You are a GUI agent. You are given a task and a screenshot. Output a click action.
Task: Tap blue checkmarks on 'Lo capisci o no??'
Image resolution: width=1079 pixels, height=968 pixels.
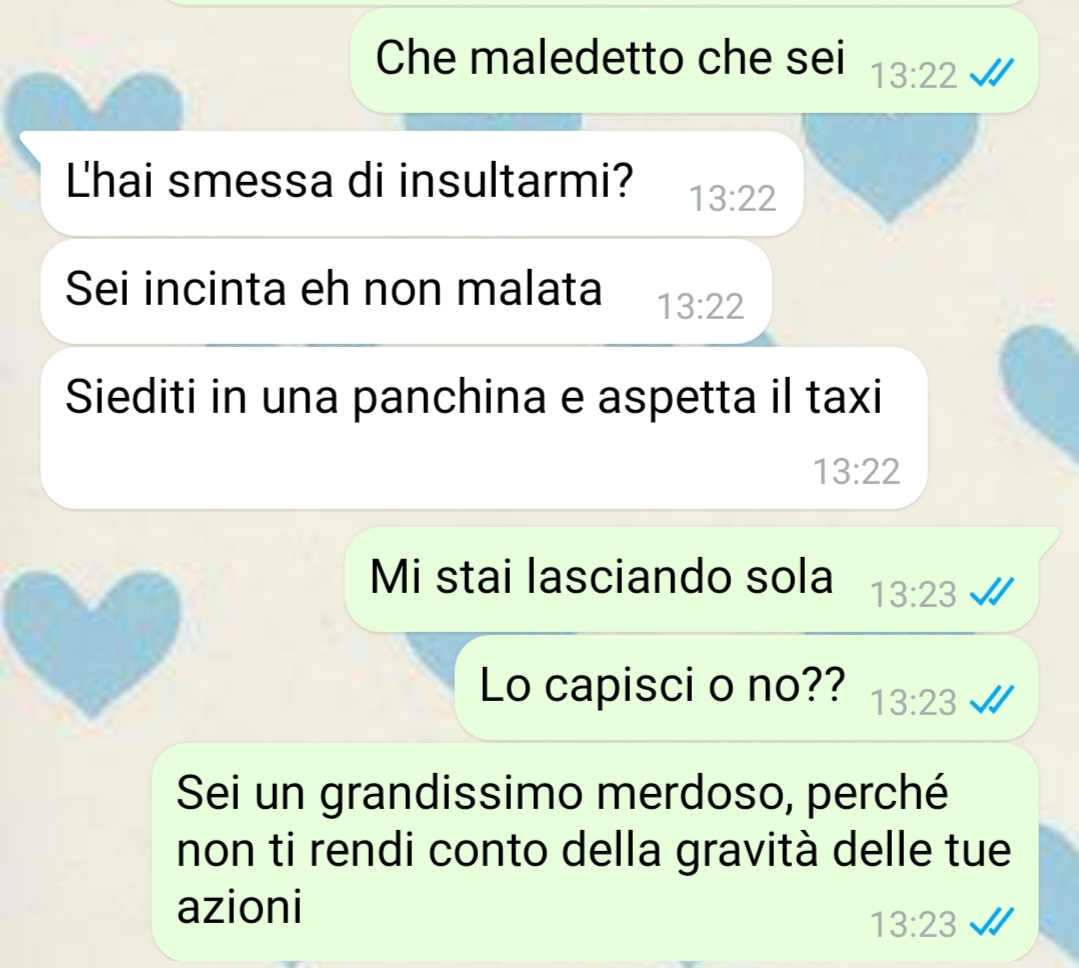coord(991,700)
